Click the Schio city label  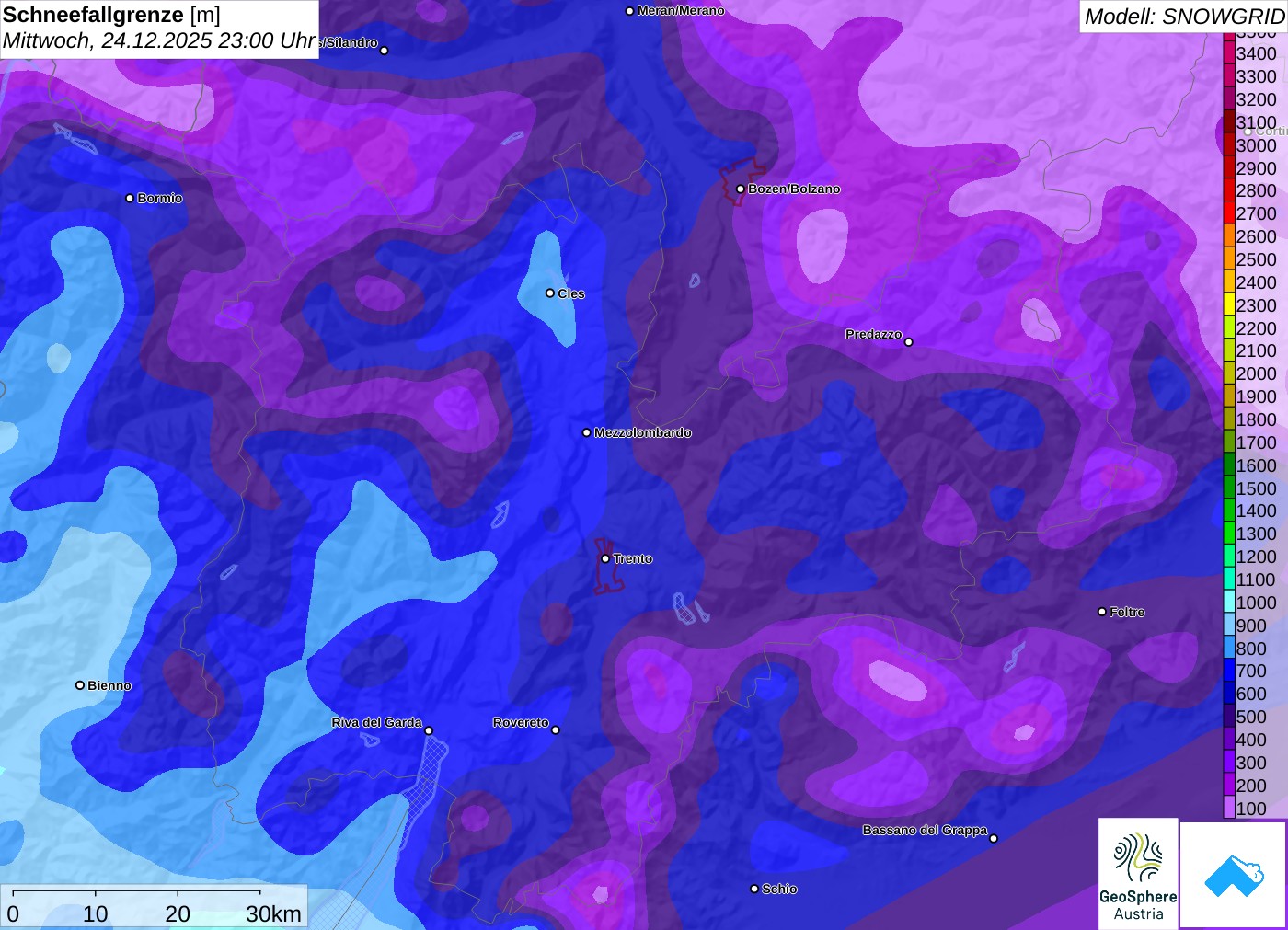(779, 889)
